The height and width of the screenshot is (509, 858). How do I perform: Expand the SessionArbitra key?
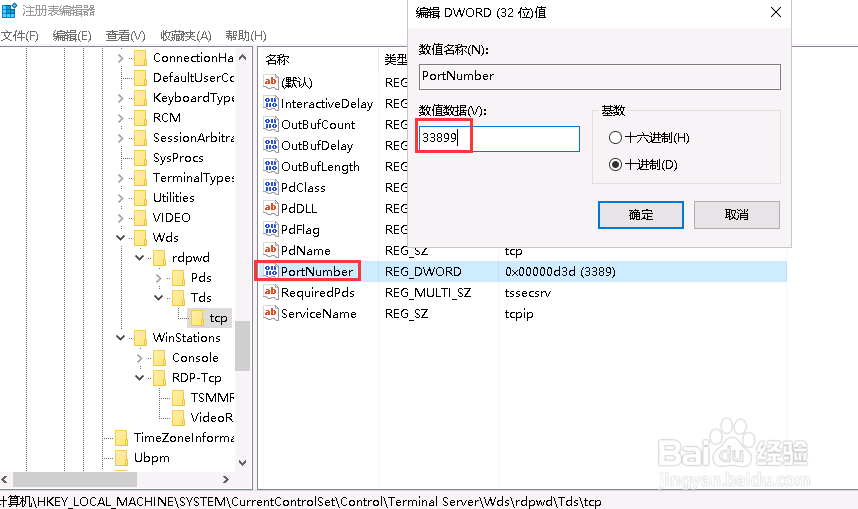tap(120, 138)
